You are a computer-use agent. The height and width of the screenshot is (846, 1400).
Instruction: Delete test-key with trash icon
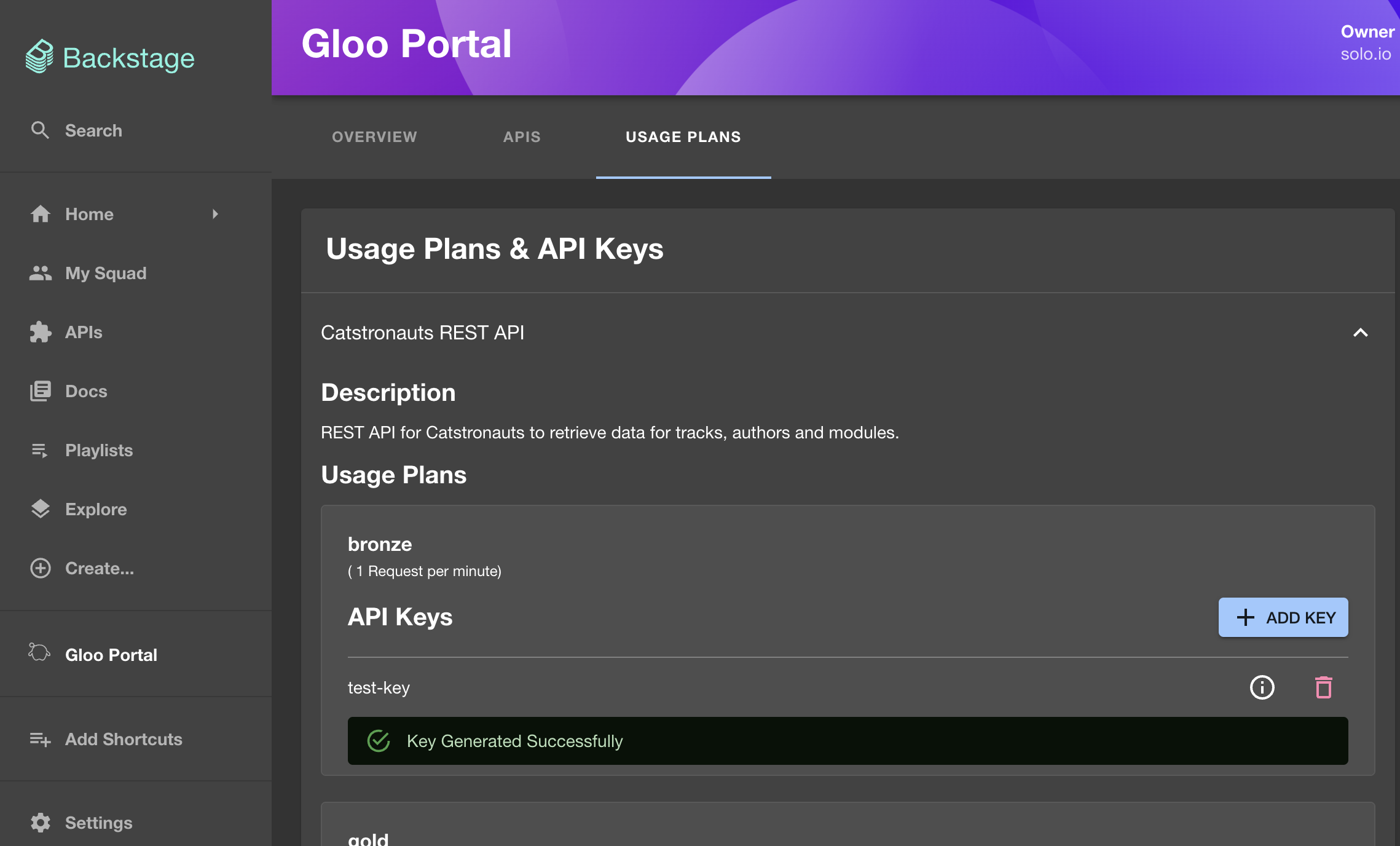pos(1323,687)
